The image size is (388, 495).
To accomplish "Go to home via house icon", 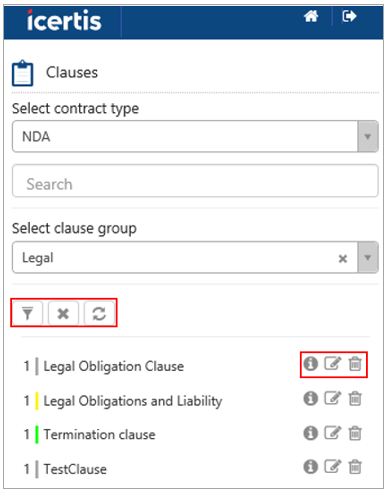I will coord(311,16).
